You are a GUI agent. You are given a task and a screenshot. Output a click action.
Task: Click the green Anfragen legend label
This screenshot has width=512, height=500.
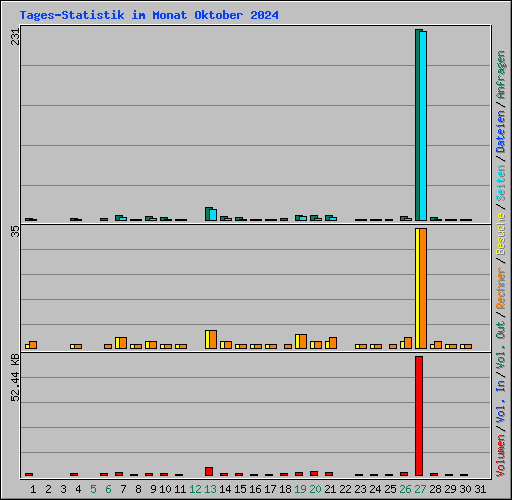500,75
